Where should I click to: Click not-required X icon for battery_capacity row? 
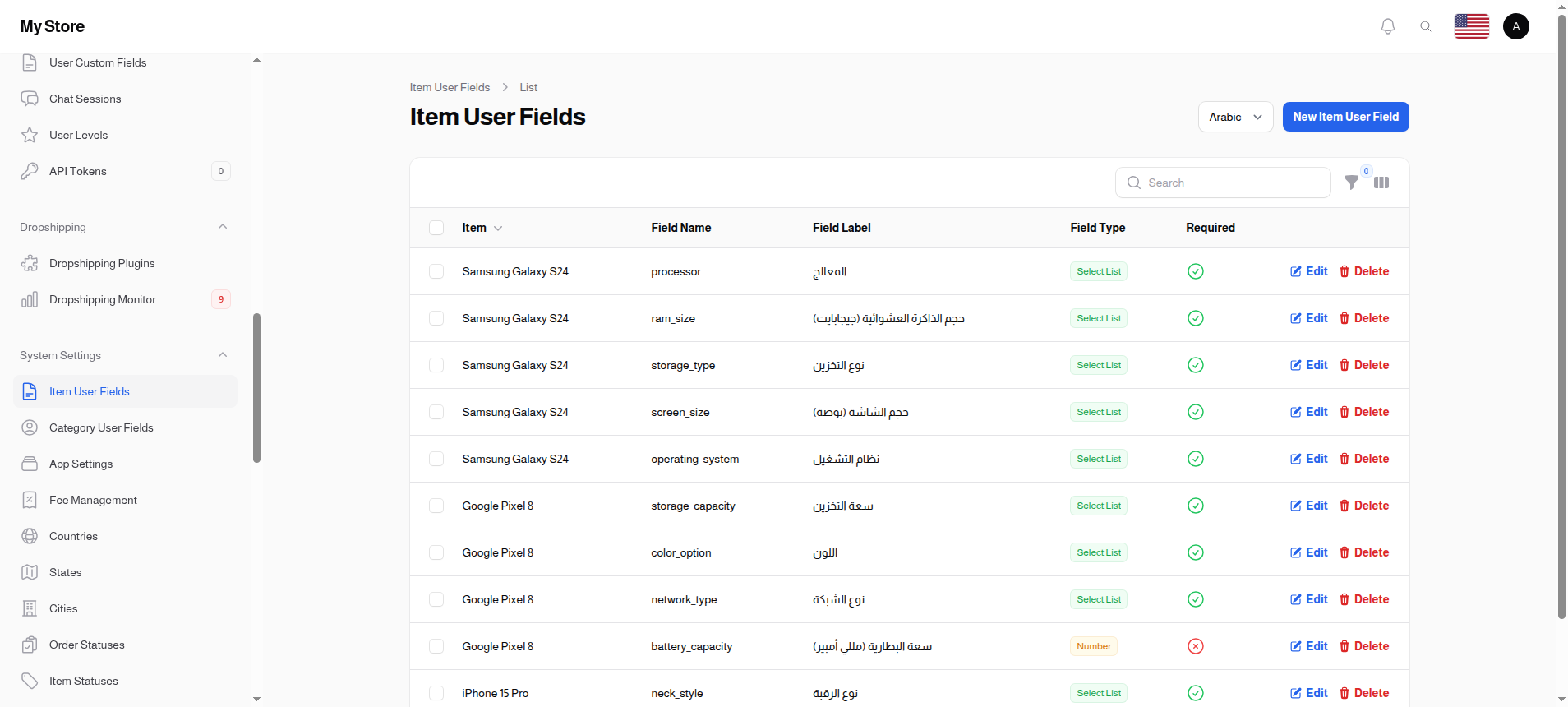tap(1196, 646)
